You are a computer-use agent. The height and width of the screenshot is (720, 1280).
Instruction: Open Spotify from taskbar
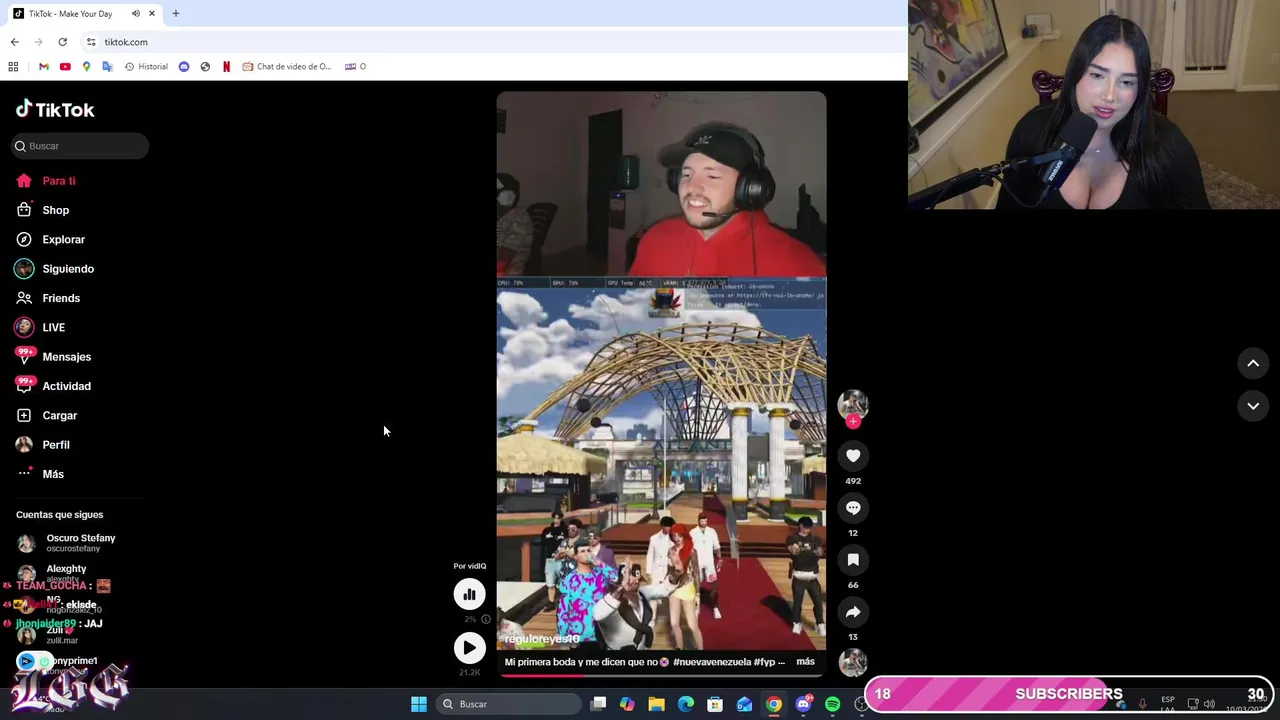click(x=832, y=704)
